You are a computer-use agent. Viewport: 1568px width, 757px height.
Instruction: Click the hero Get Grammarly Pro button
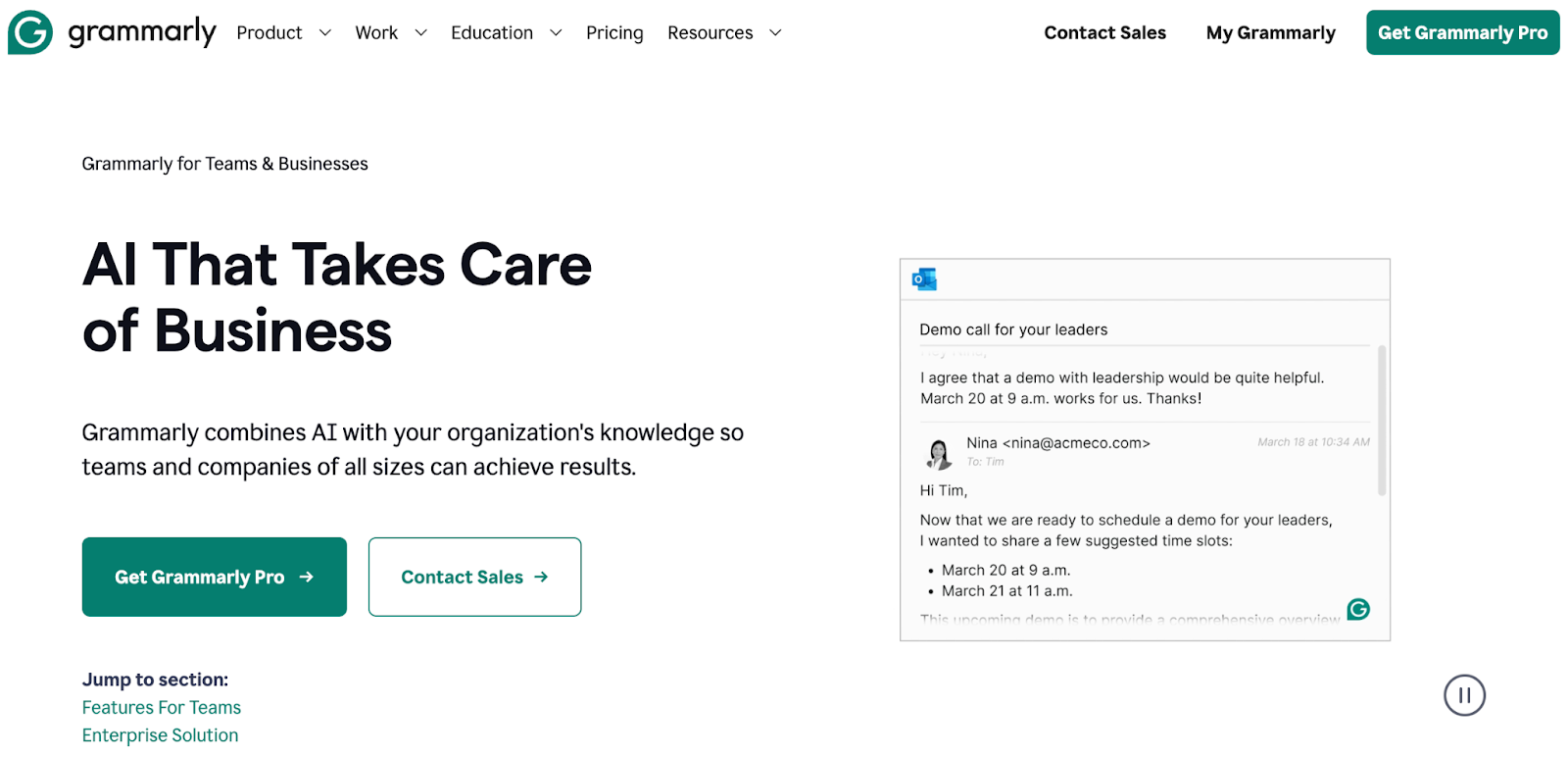(x=215, y=577)
